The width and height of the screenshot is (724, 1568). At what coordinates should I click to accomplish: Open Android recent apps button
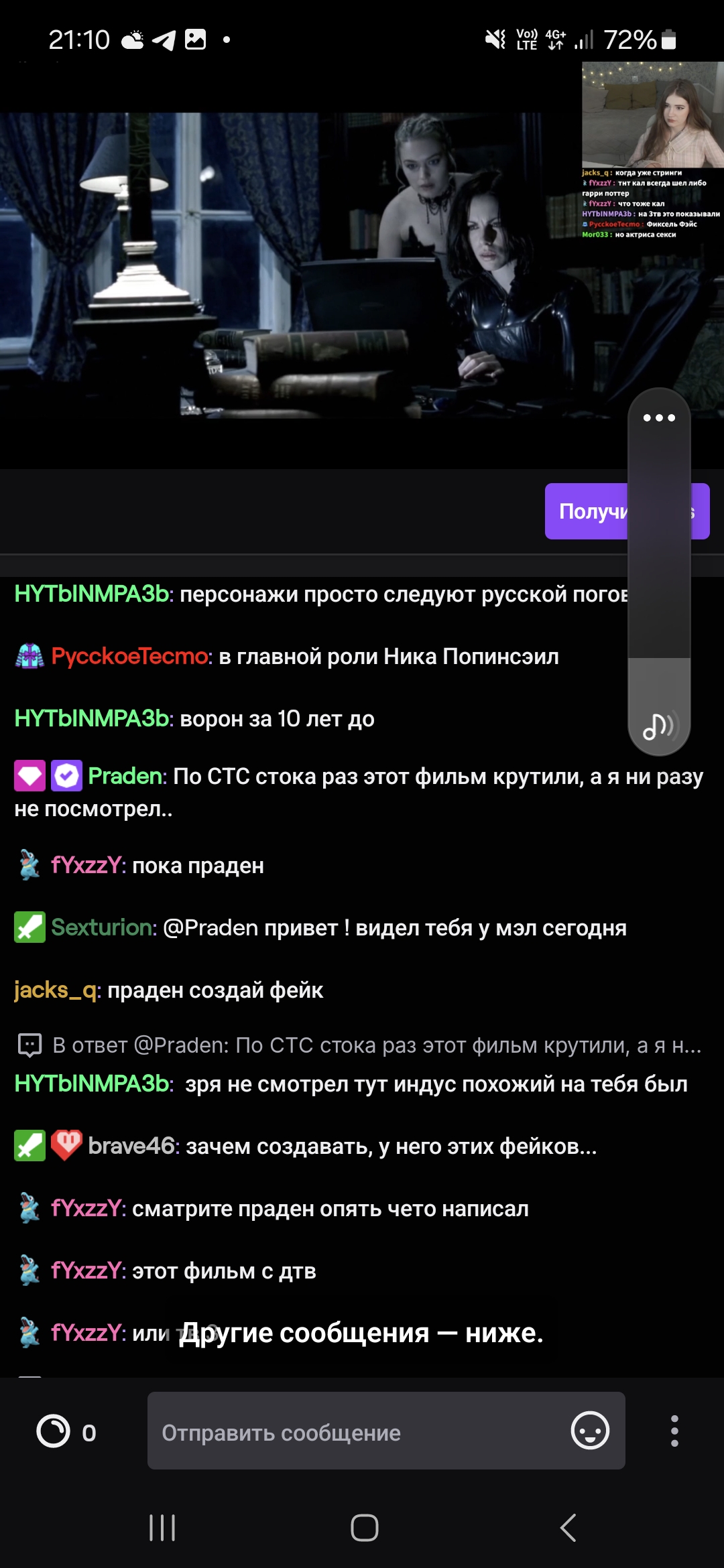[162, 1528]
